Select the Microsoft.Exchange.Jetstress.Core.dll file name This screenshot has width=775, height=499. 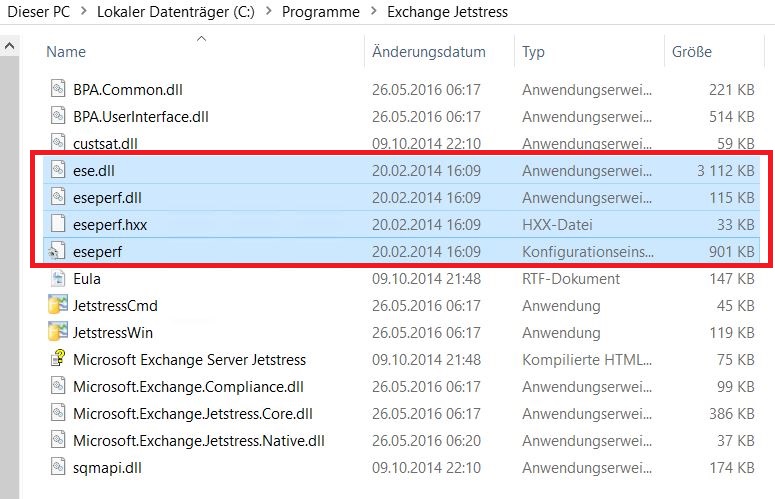point(192,413)
